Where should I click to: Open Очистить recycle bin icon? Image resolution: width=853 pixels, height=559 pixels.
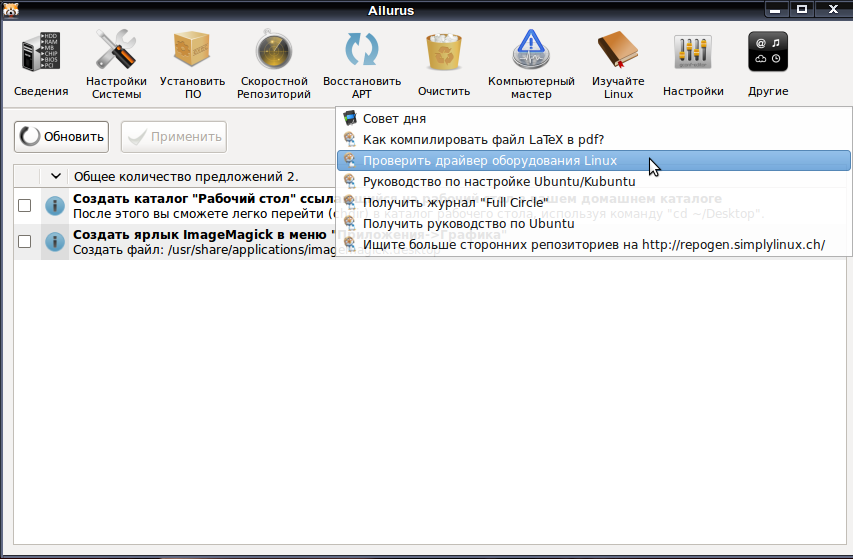pyautogui.click(x=443, y=52)
